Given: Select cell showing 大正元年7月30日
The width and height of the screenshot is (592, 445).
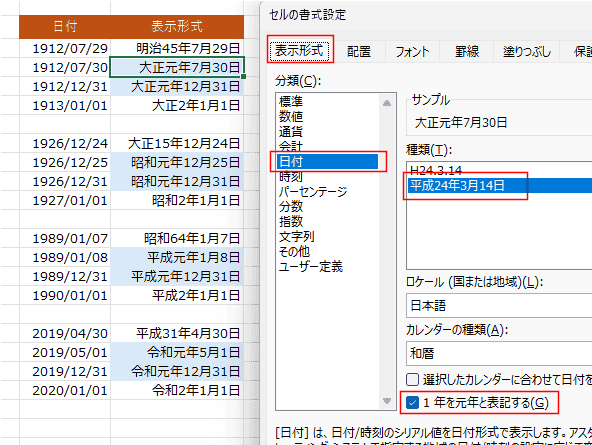Looking at the screenshot, I should coord(177,67).
